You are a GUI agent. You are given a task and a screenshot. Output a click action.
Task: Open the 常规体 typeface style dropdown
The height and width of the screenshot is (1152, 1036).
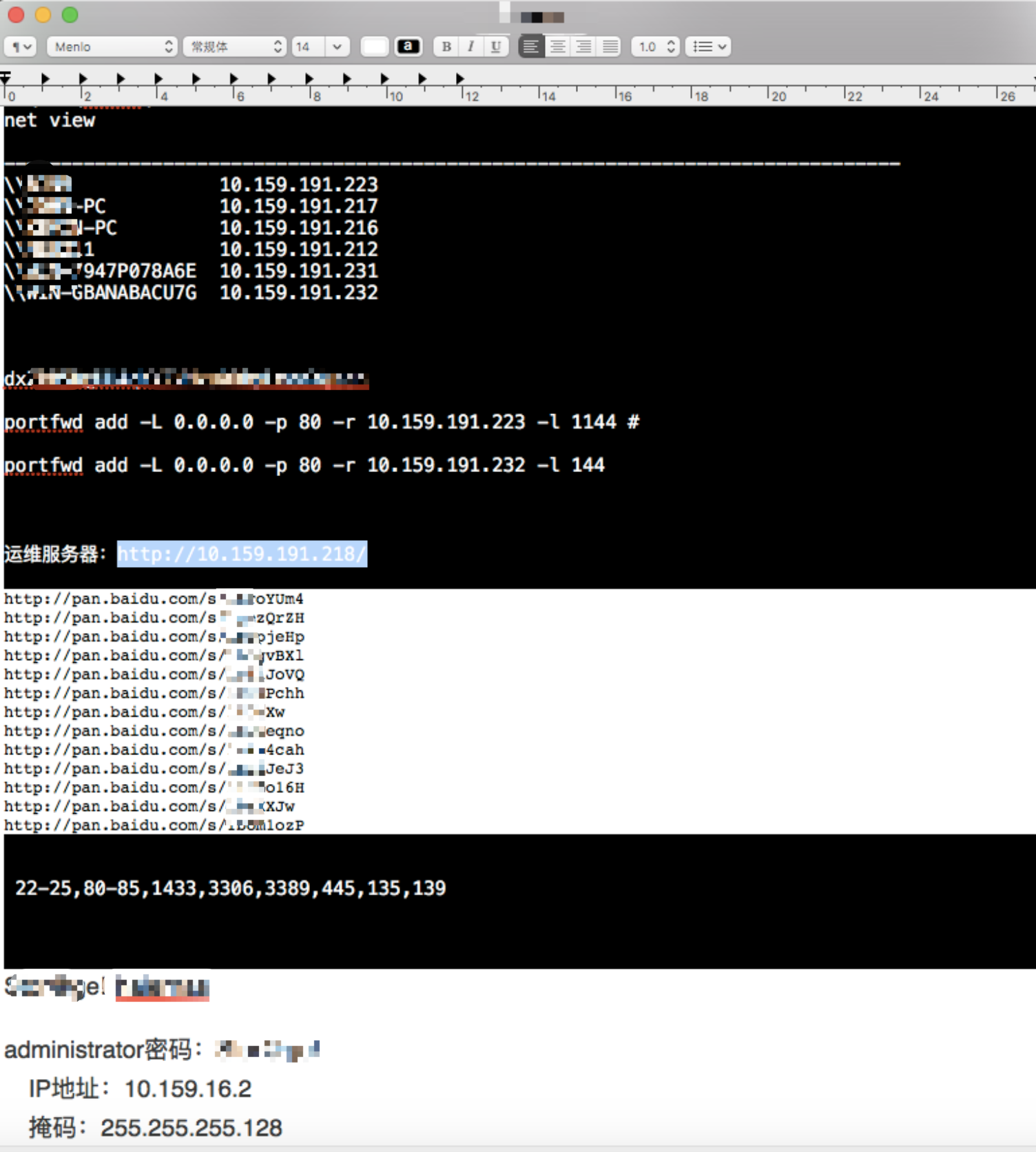(234, 47)
